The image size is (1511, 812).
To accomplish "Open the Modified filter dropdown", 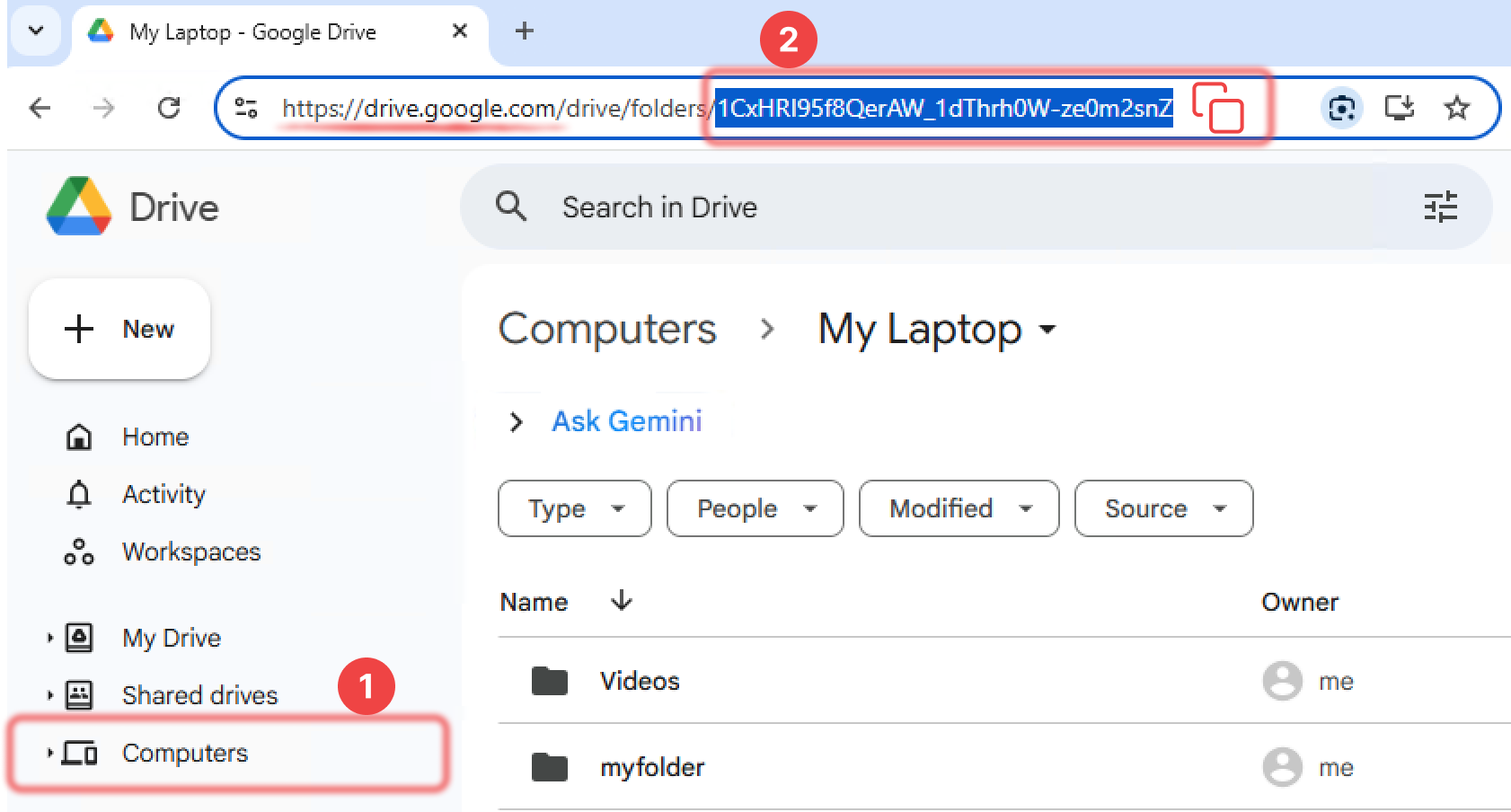I will [958, 508].
